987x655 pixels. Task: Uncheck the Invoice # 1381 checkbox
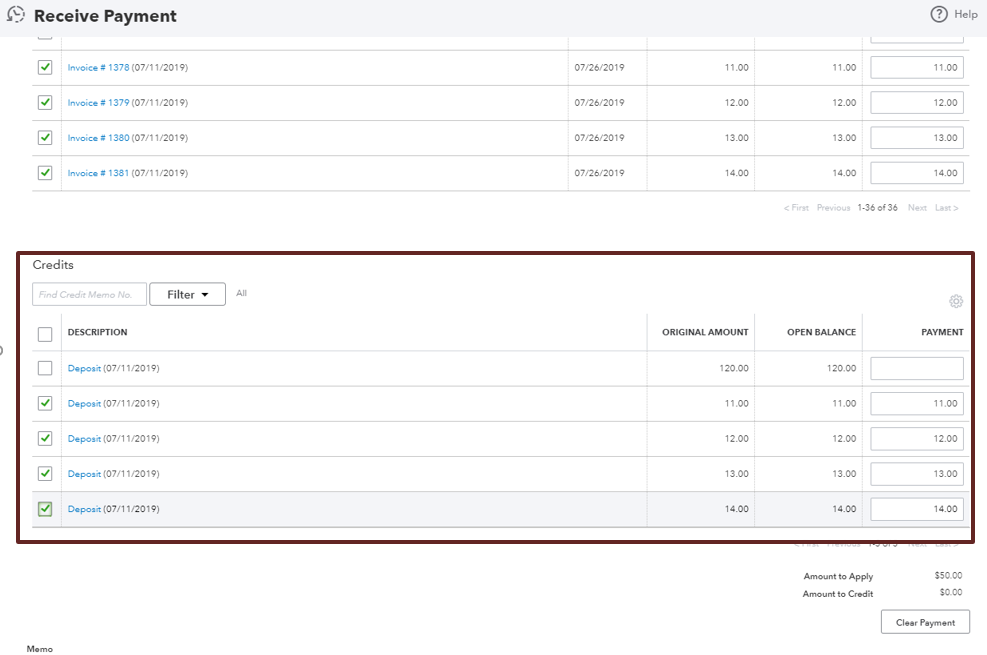point(45,173)
